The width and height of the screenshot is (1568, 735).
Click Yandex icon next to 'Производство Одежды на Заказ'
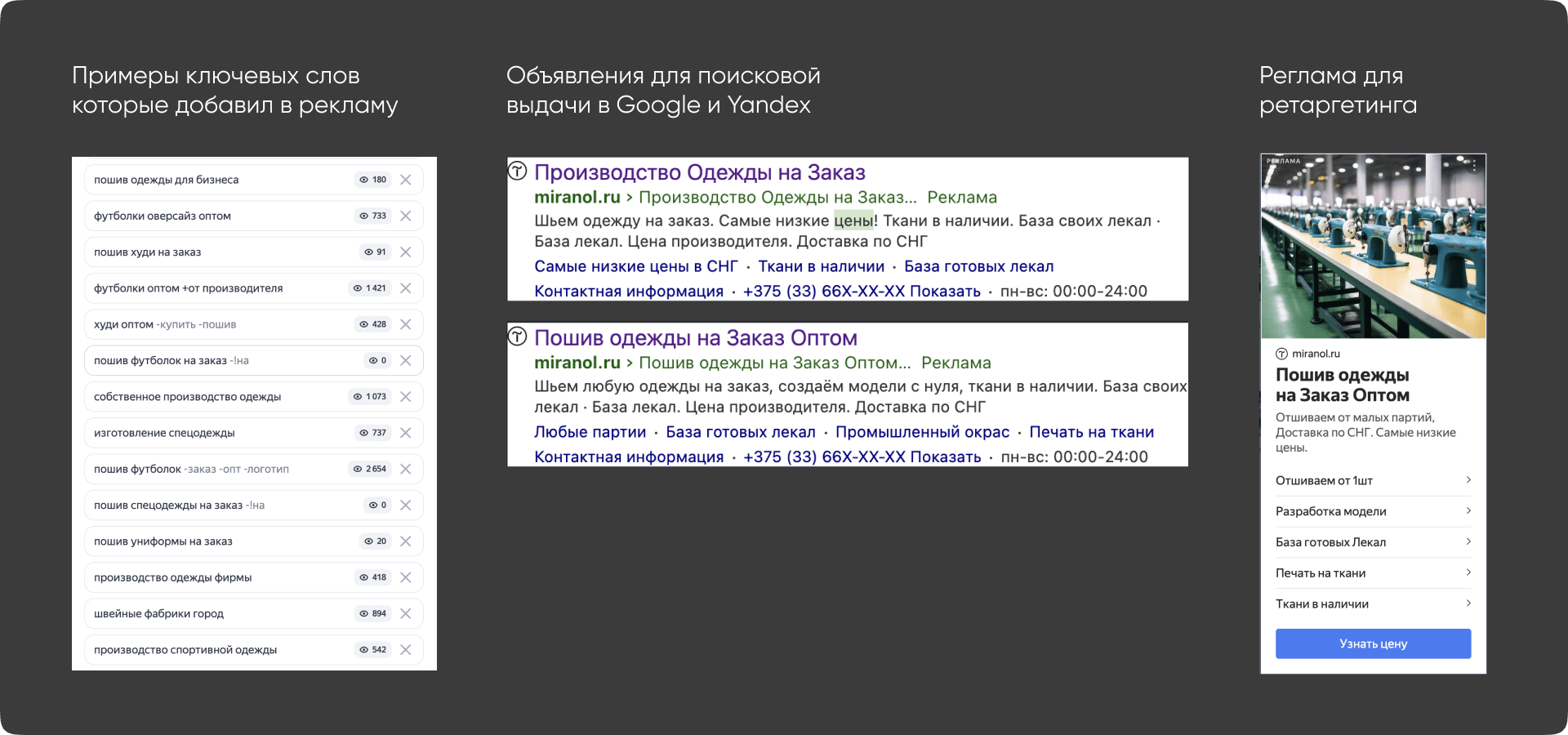(x=518, y=171)
